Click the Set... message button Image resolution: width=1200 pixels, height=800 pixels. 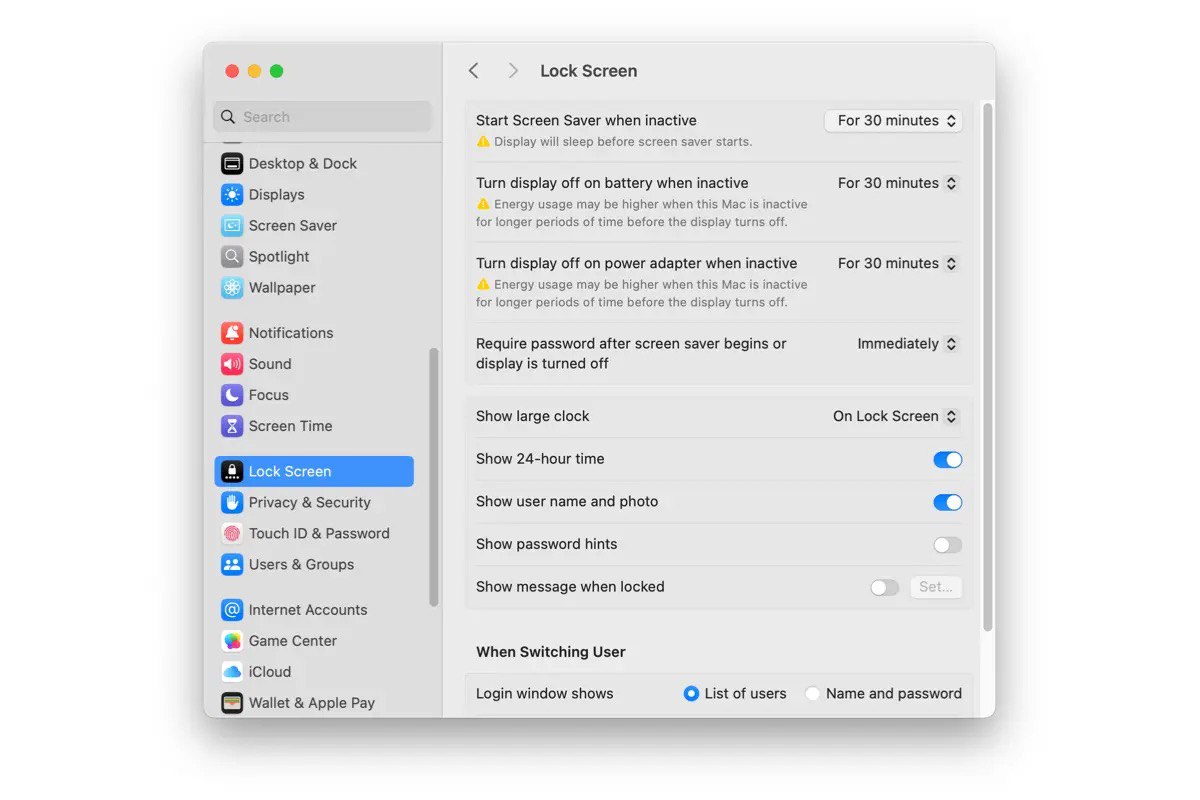[x=936, y=587]
